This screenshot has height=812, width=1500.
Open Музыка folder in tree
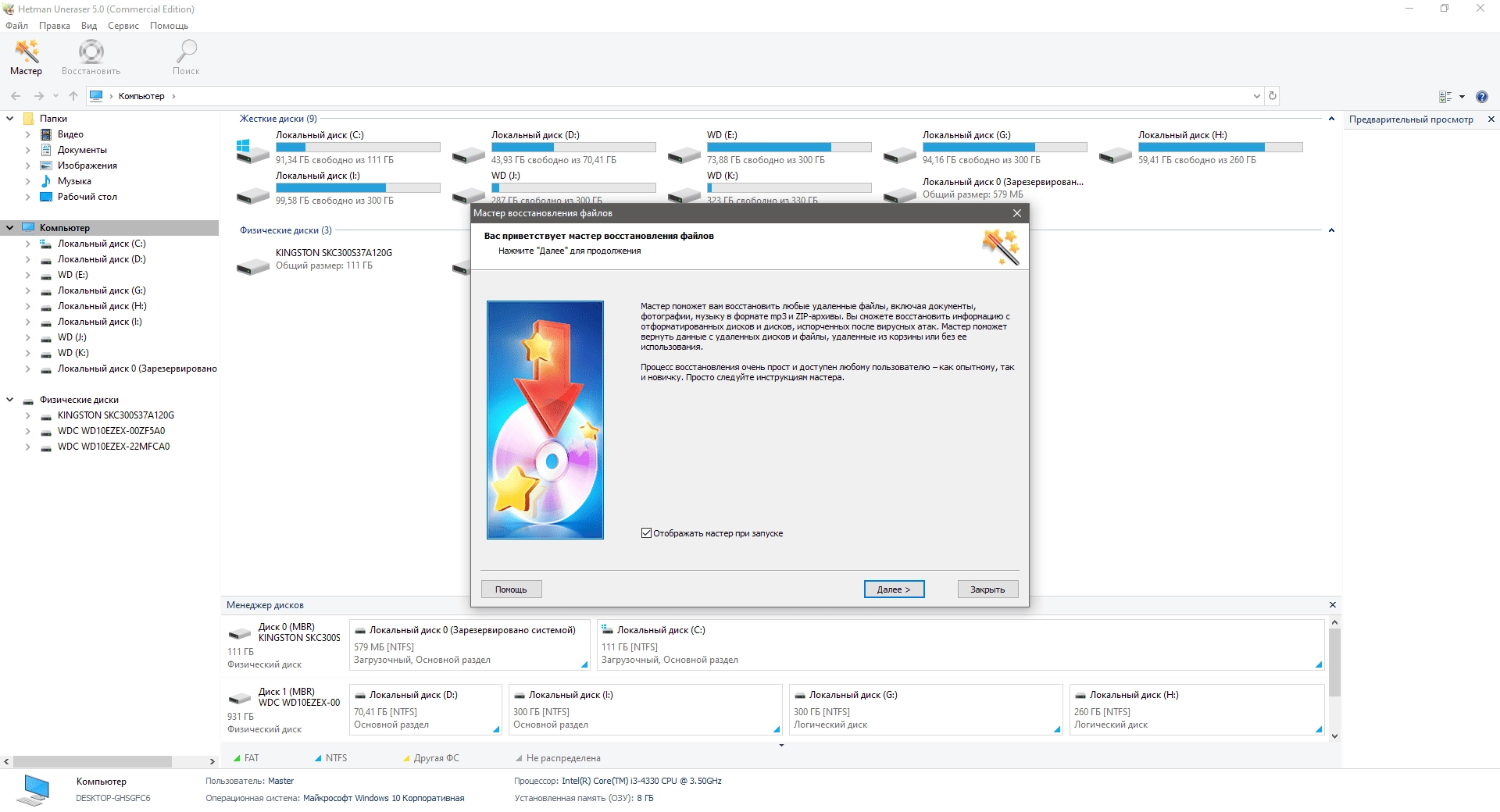[74, 181]
